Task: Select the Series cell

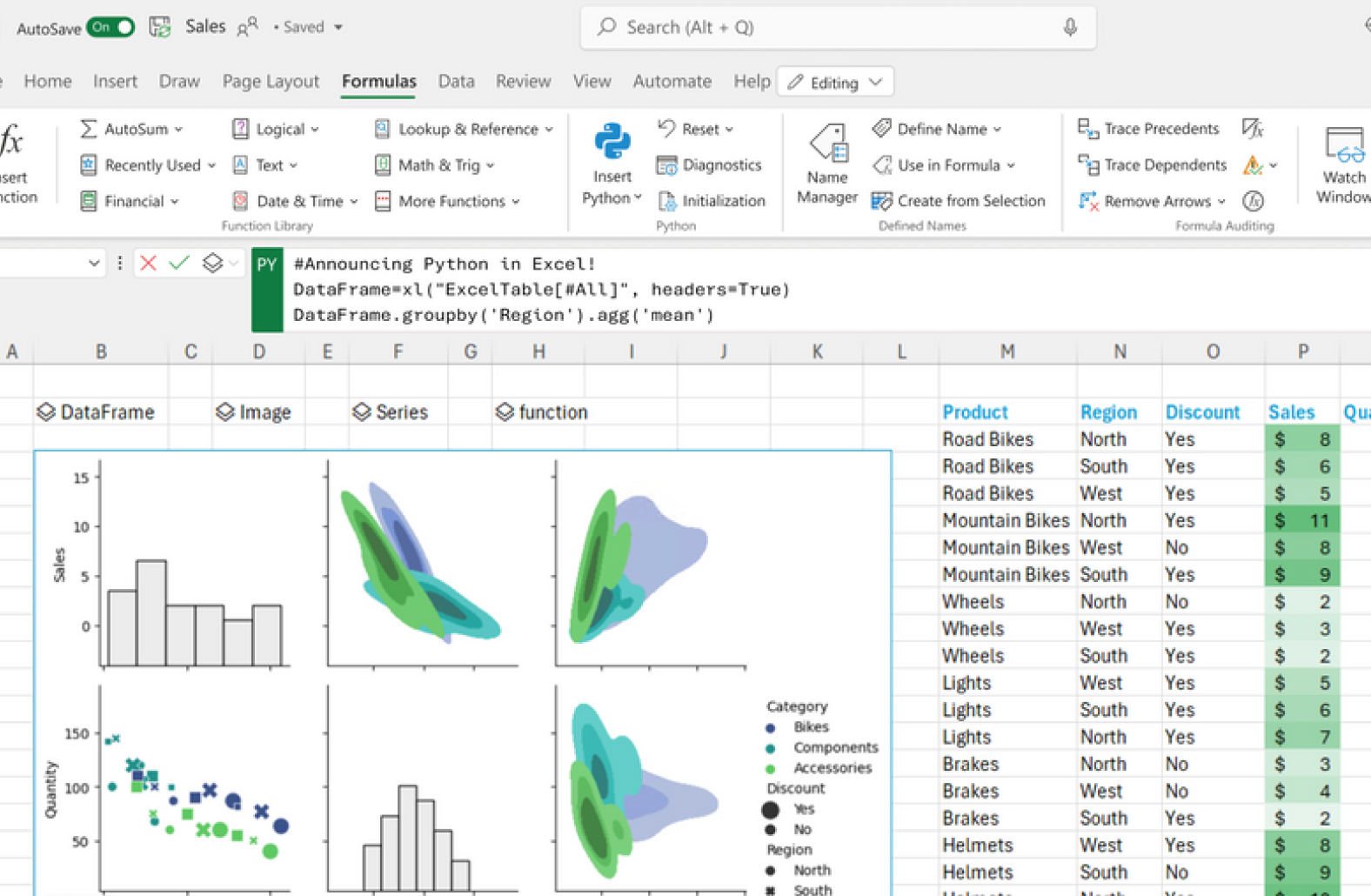Action: pos(398,411)
